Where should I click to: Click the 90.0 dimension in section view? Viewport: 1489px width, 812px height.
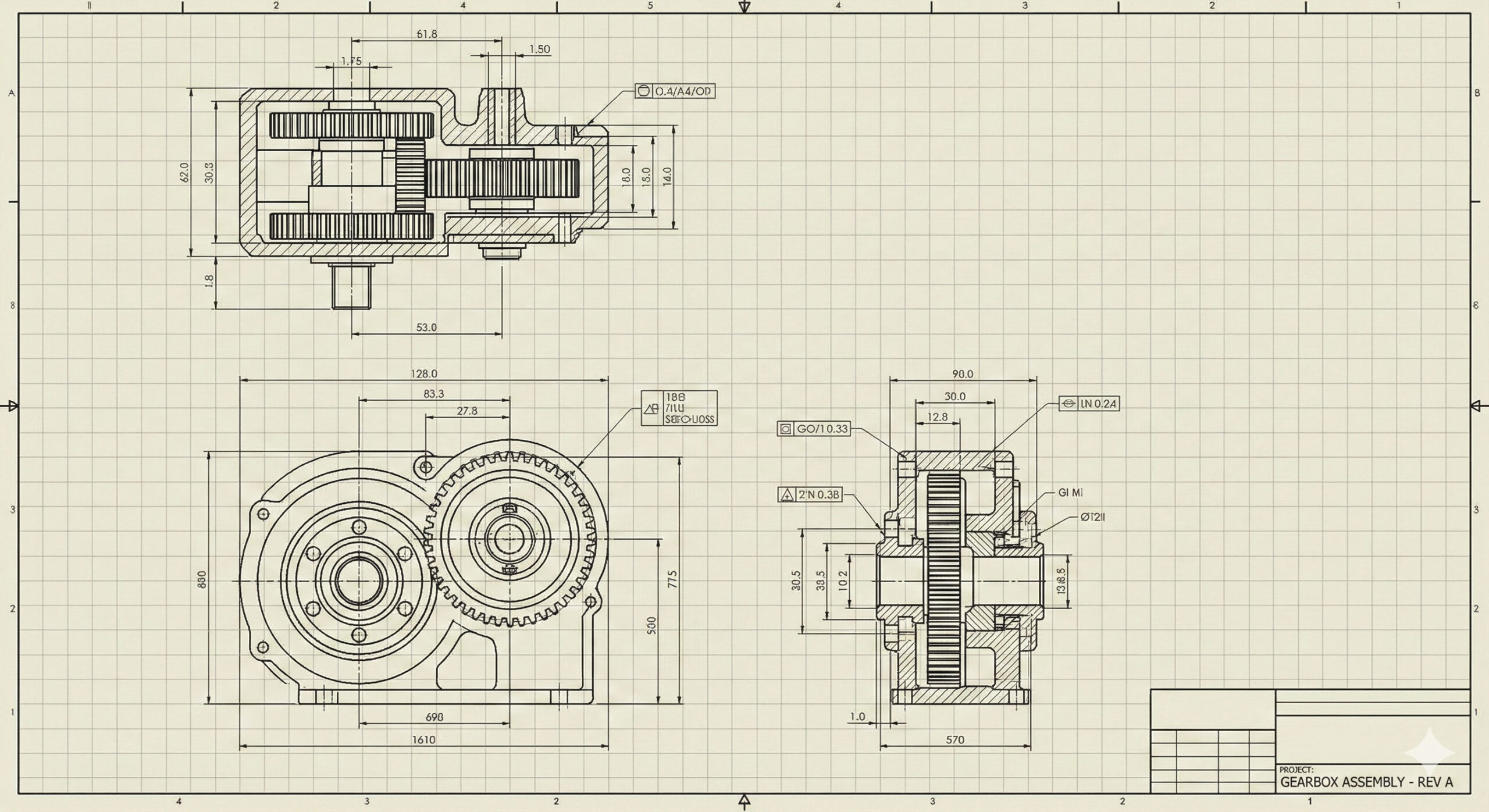click(x=963, y=374)
